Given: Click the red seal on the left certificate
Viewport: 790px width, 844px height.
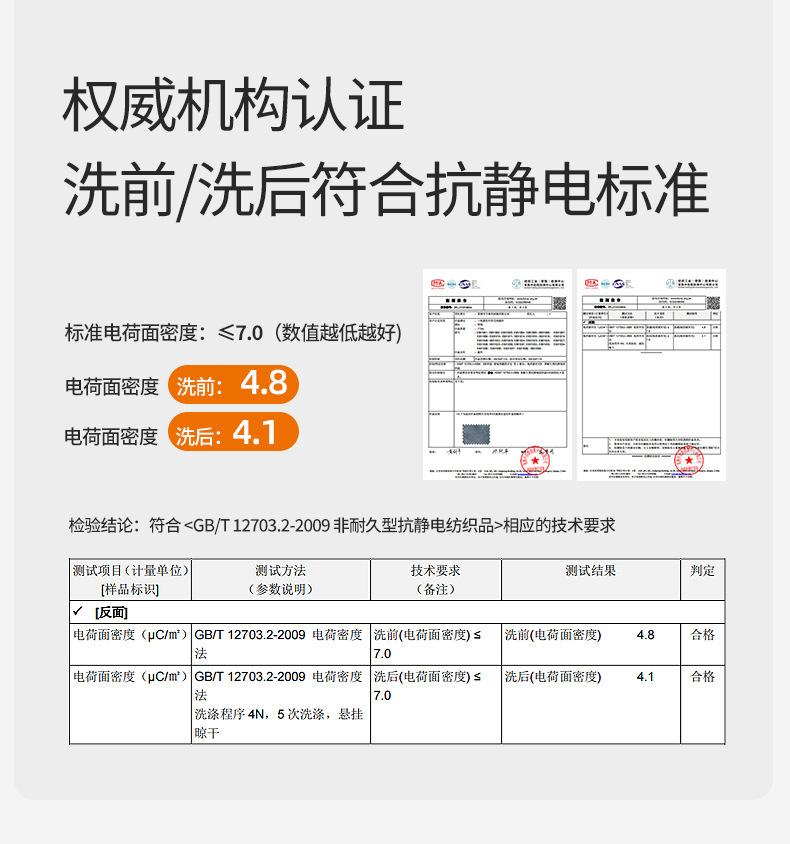Looking at the screenshot, I should (x=534, y=460).
